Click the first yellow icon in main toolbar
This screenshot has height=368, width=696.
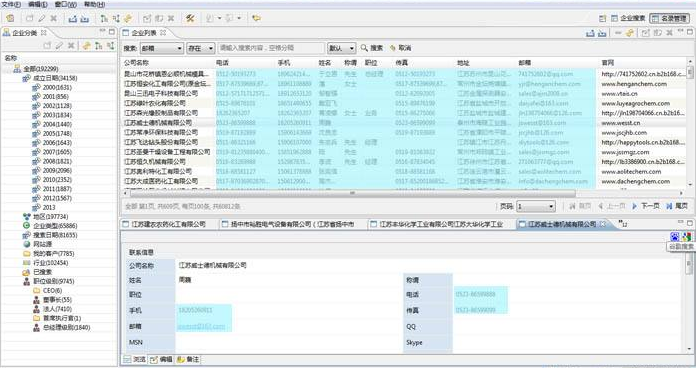pyautogui.click(x=10, y=18)
